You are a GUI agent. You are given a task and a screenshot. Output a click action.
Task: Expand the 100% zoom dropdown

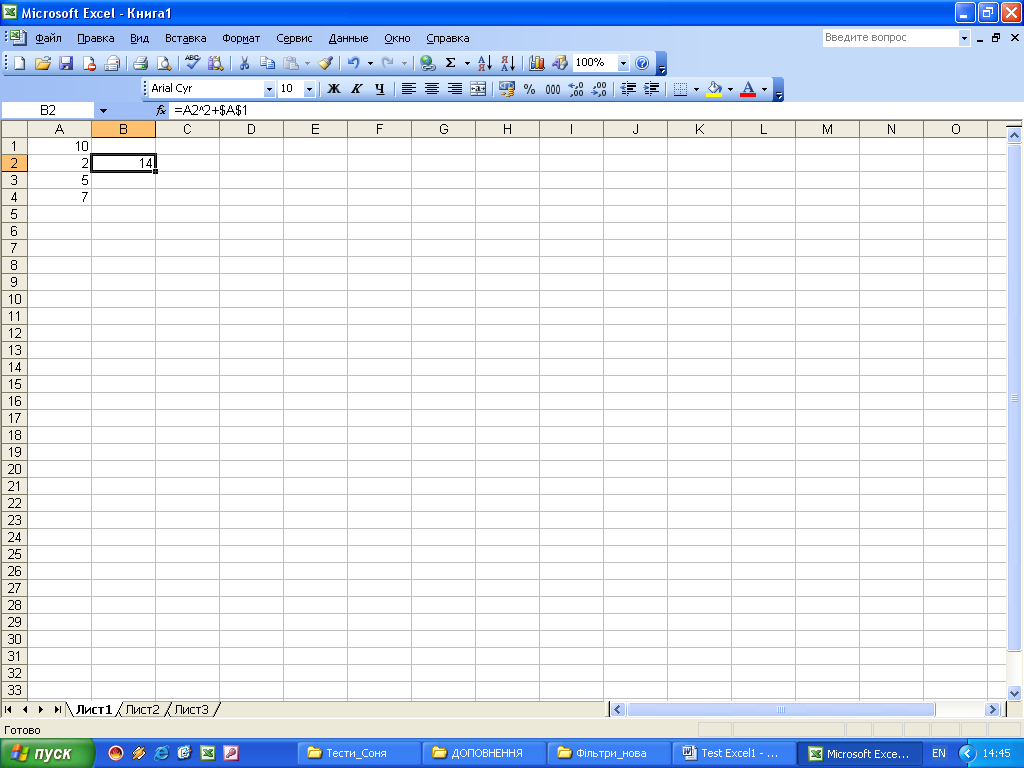(x=623, y=63)
